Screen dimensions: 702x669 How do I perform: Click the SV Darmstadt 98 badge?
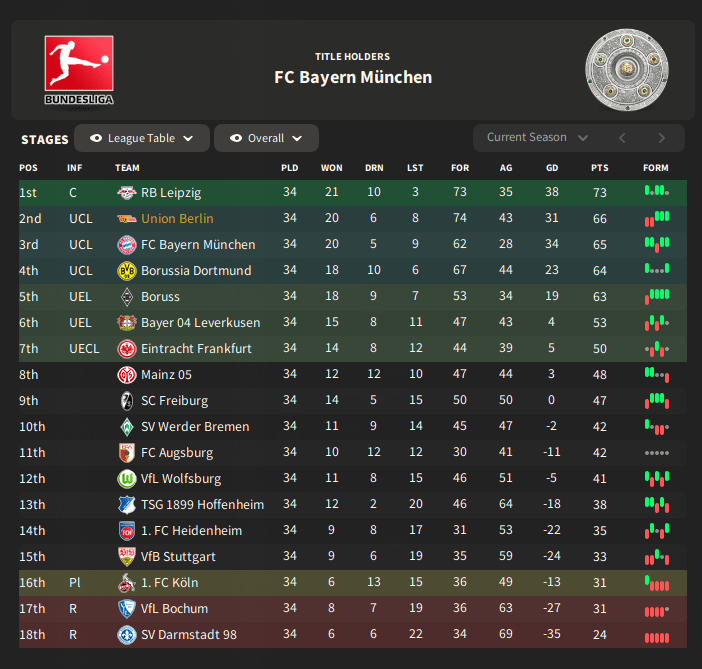click(x=127, y=634)
